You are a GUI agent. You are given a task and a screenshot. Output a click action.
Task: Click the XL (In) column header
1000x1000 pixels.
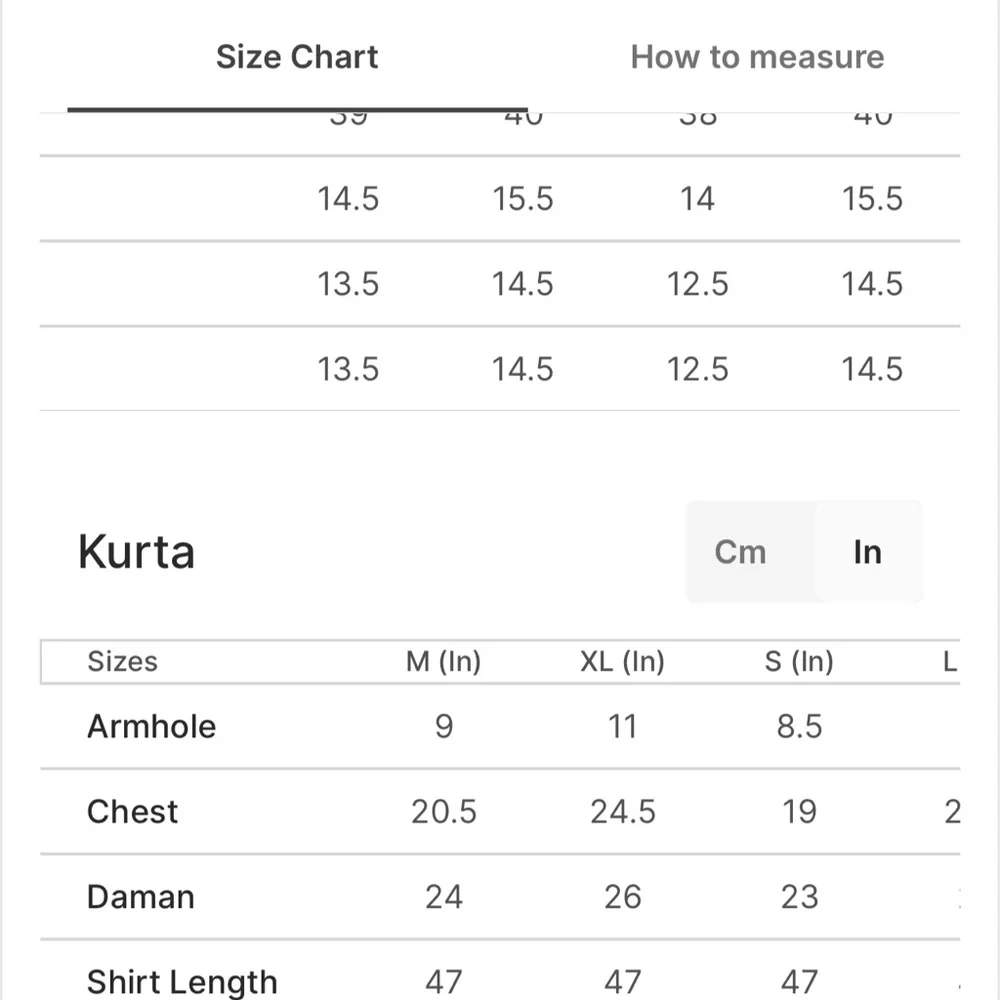[x=622, y=661]
